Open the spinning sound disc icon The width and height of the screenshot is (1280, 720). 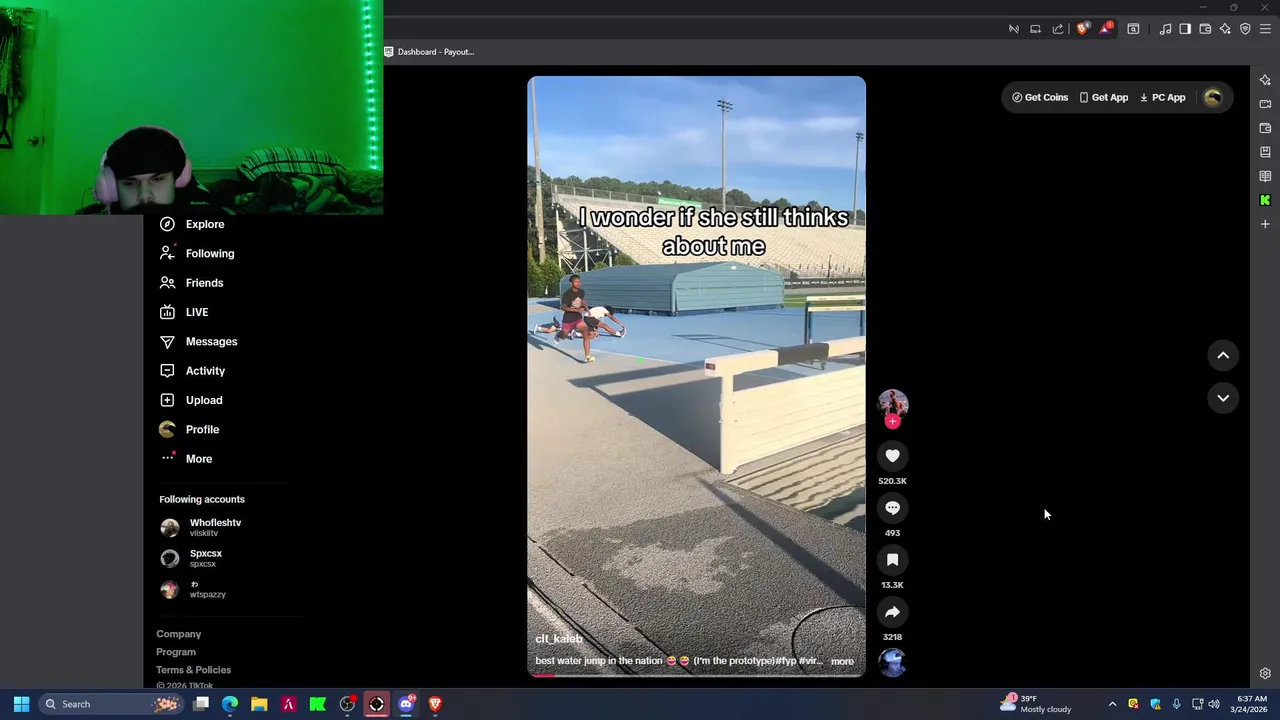892,662
